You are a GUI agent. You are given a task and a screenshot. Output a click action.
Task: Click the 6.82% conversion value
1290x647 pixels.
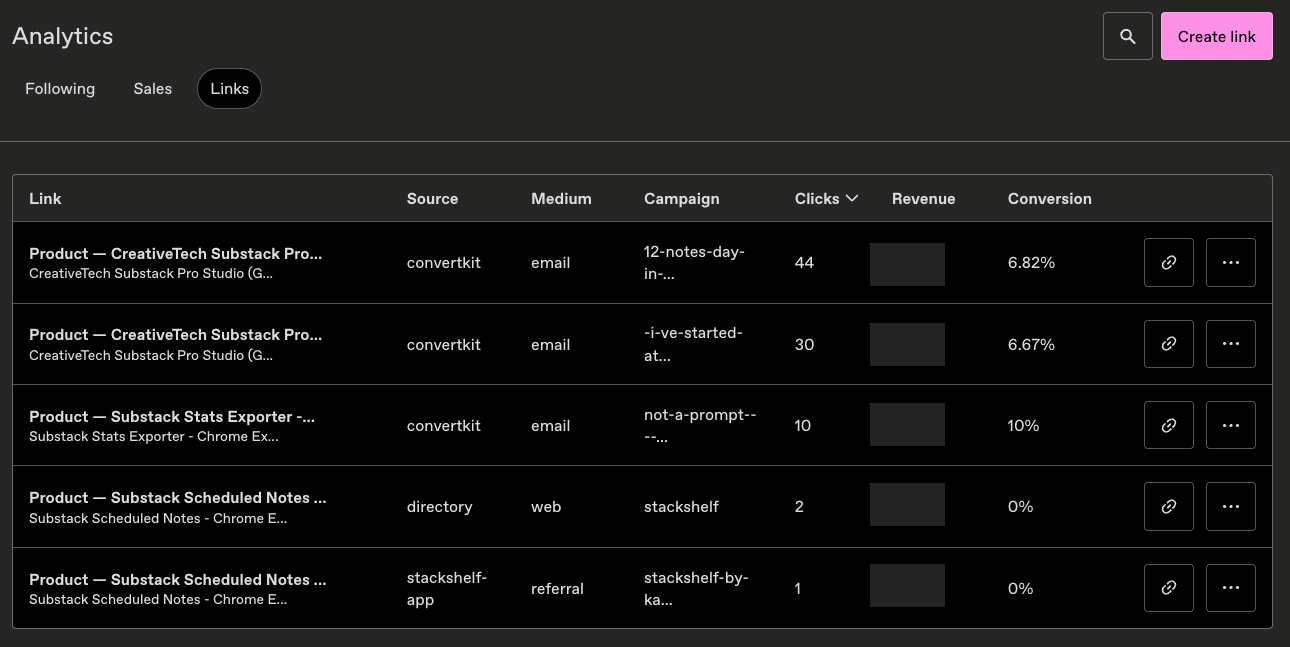1031,262
